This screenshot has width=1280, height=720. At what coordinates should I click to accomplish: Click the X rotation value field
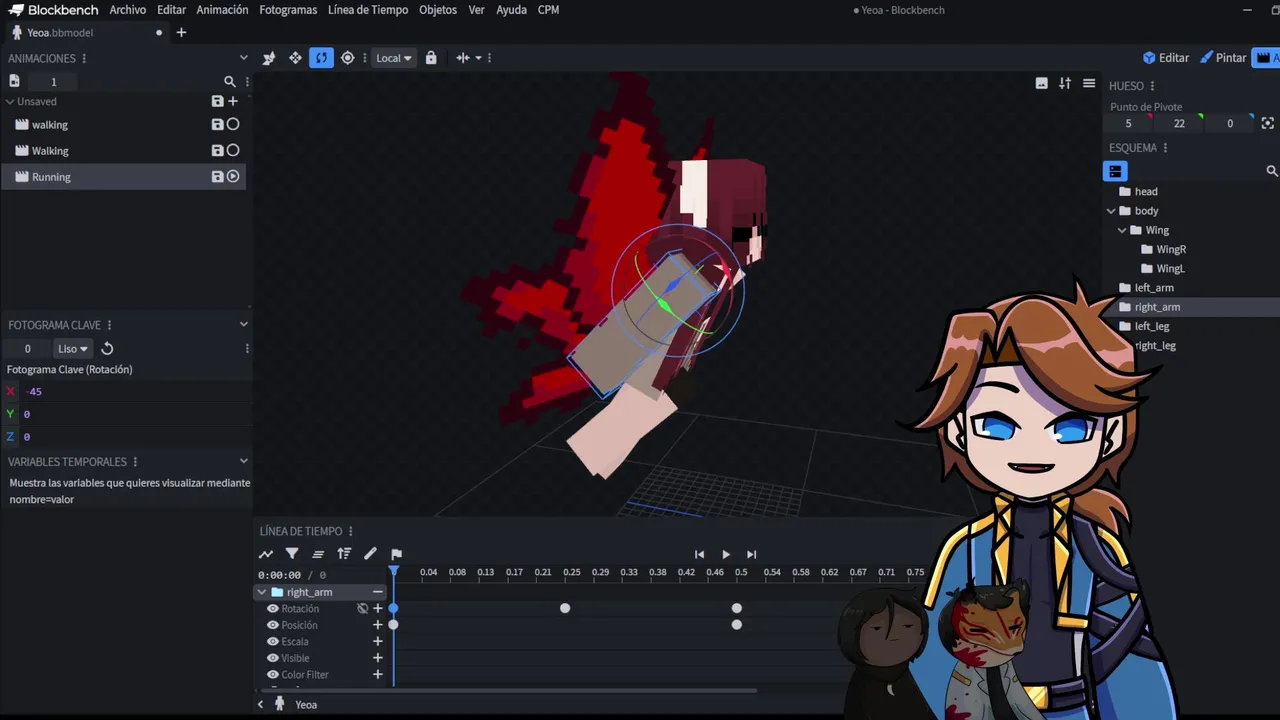pyautogui.click(x=135, y=392)
